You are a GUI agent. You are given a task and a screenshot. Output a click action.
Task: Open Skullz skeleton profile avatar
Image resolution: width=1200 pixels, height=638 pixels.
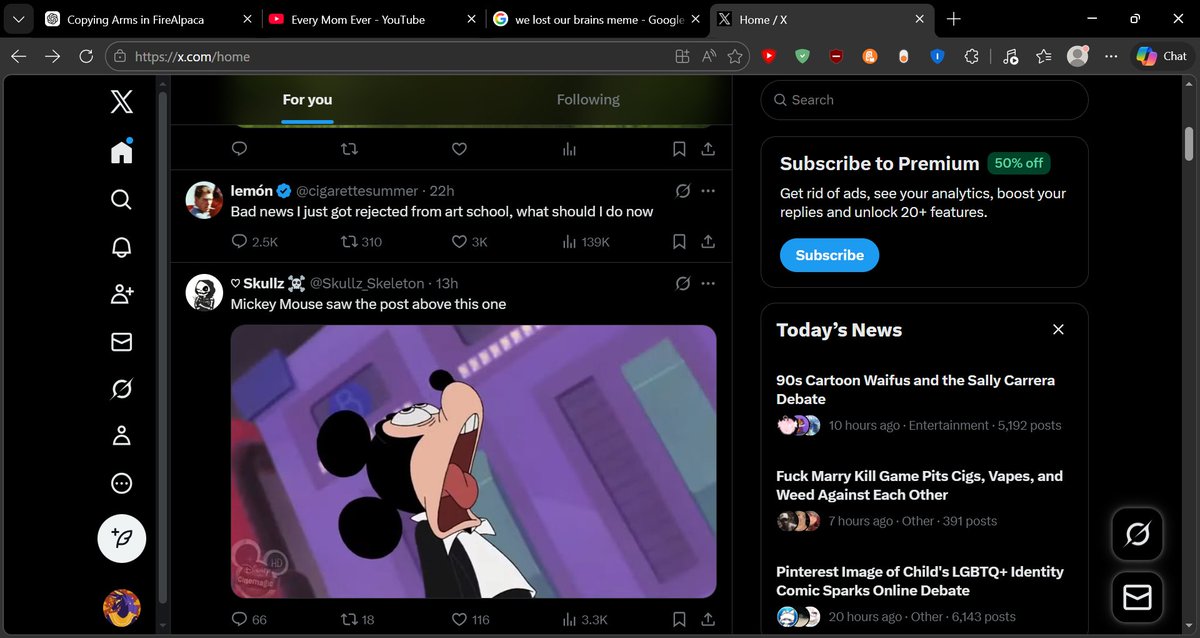pyautogui.click(x=204, y=292)
